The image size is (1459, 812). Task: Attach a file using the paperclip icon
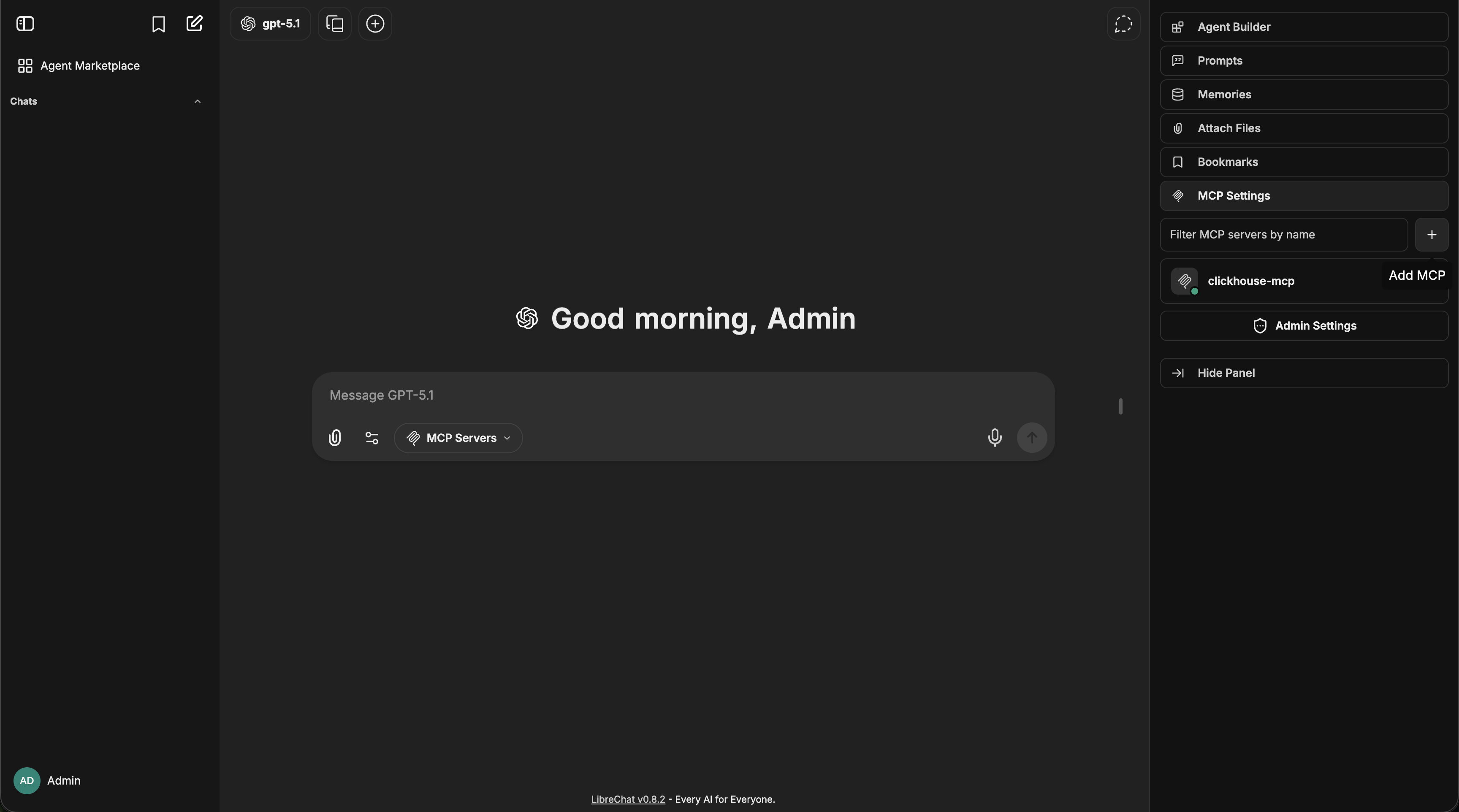point(335,438)
